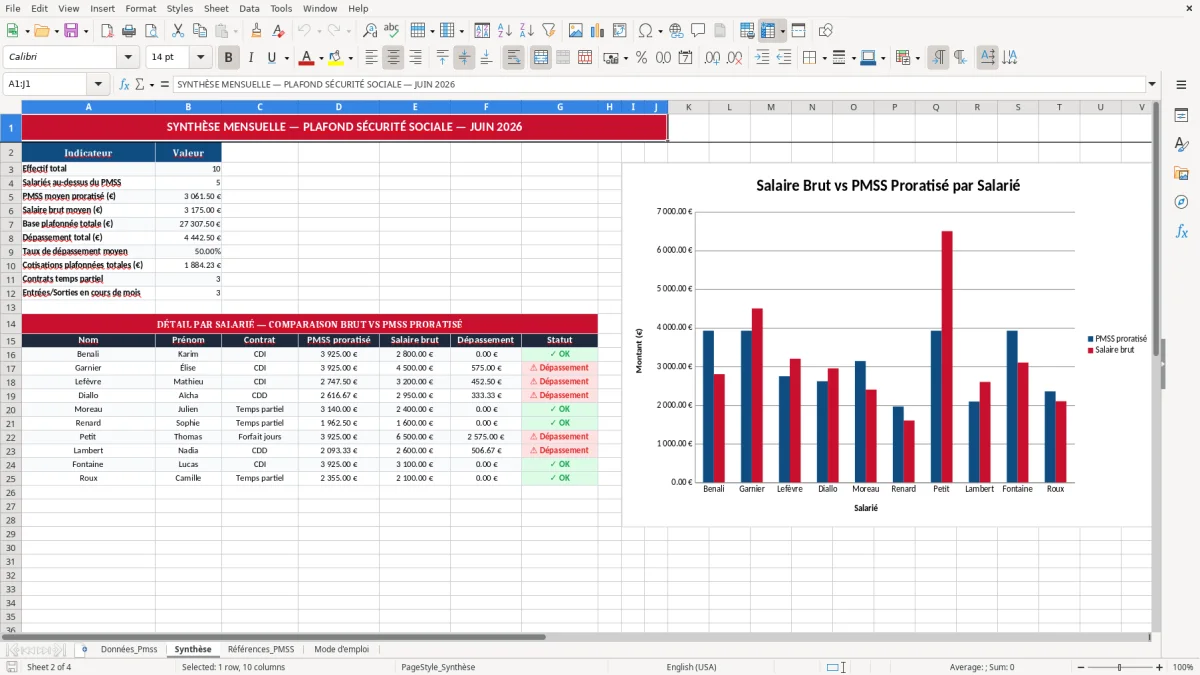
Task: Toggle Bold formatting
Action: (x=229, y=58)
